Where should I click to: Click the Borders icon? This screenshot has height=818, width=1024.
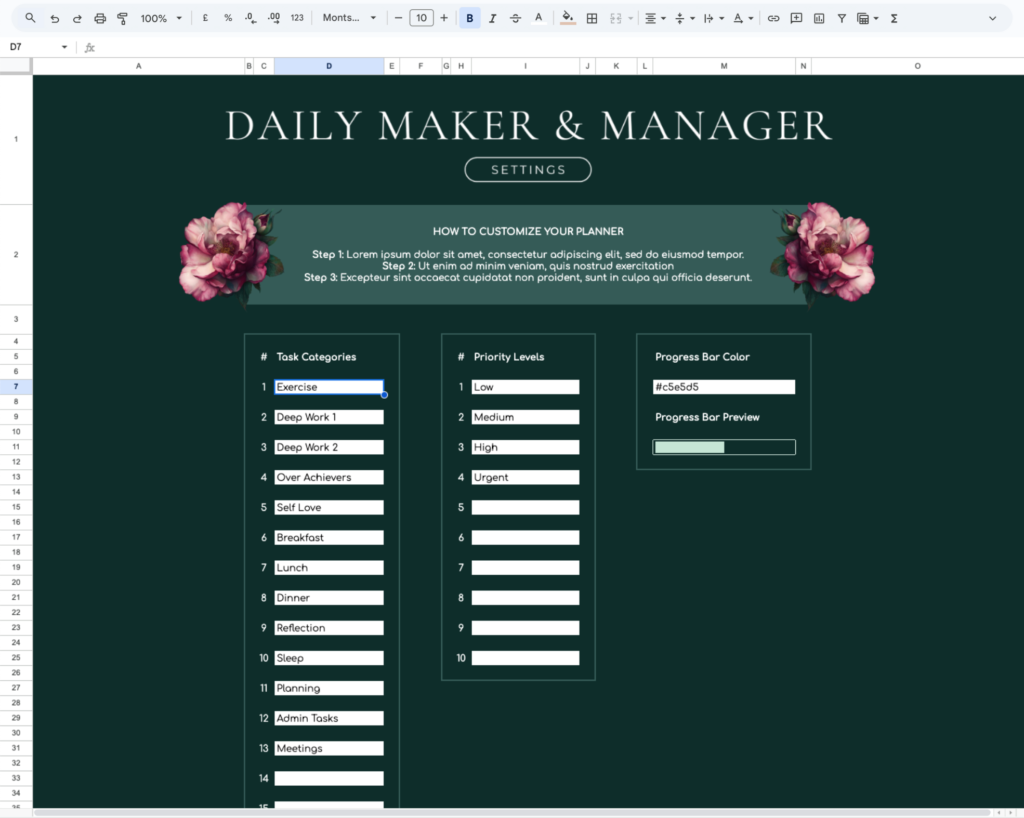pos(590,17)
